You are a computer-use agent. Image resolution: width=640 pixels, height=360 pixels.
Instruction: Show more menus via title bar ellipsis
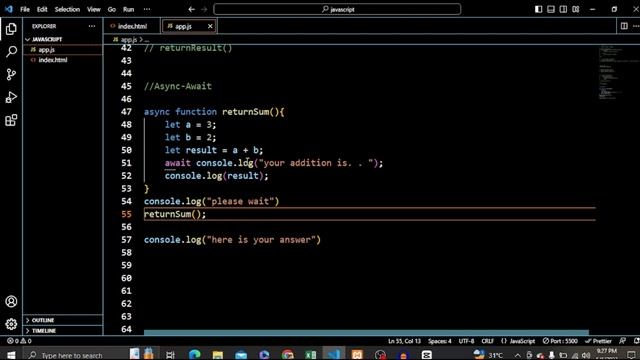tap(147, 9)
